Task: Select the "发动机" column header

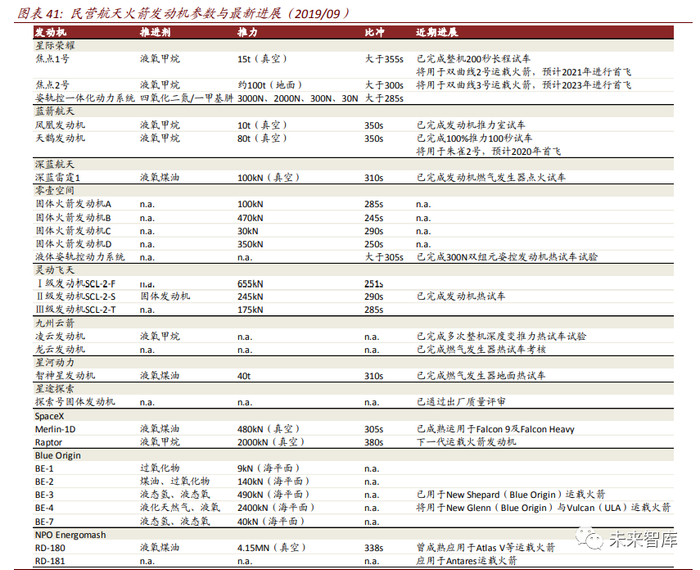Action: (51, 32)
